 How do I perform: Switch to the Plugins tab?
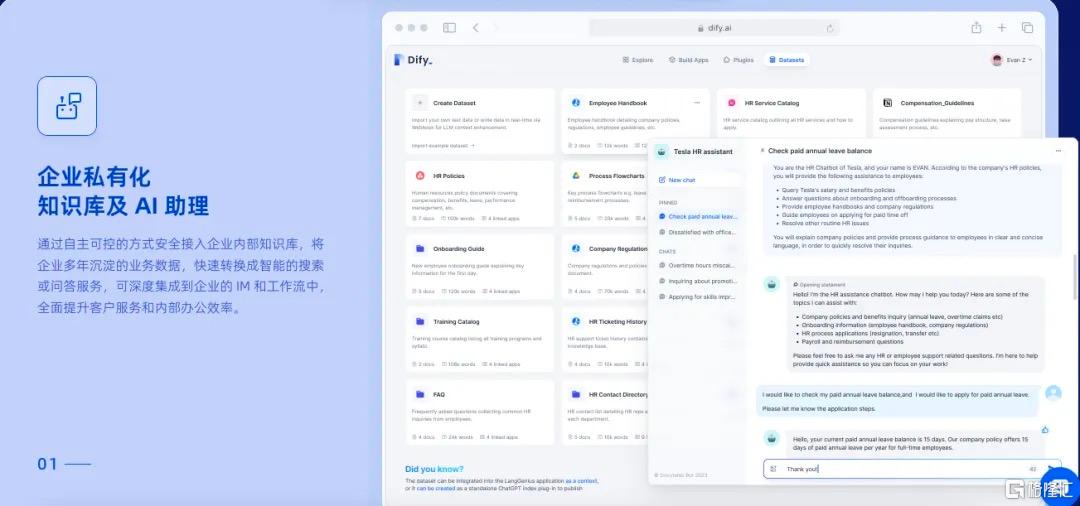(x=738, y=60)
